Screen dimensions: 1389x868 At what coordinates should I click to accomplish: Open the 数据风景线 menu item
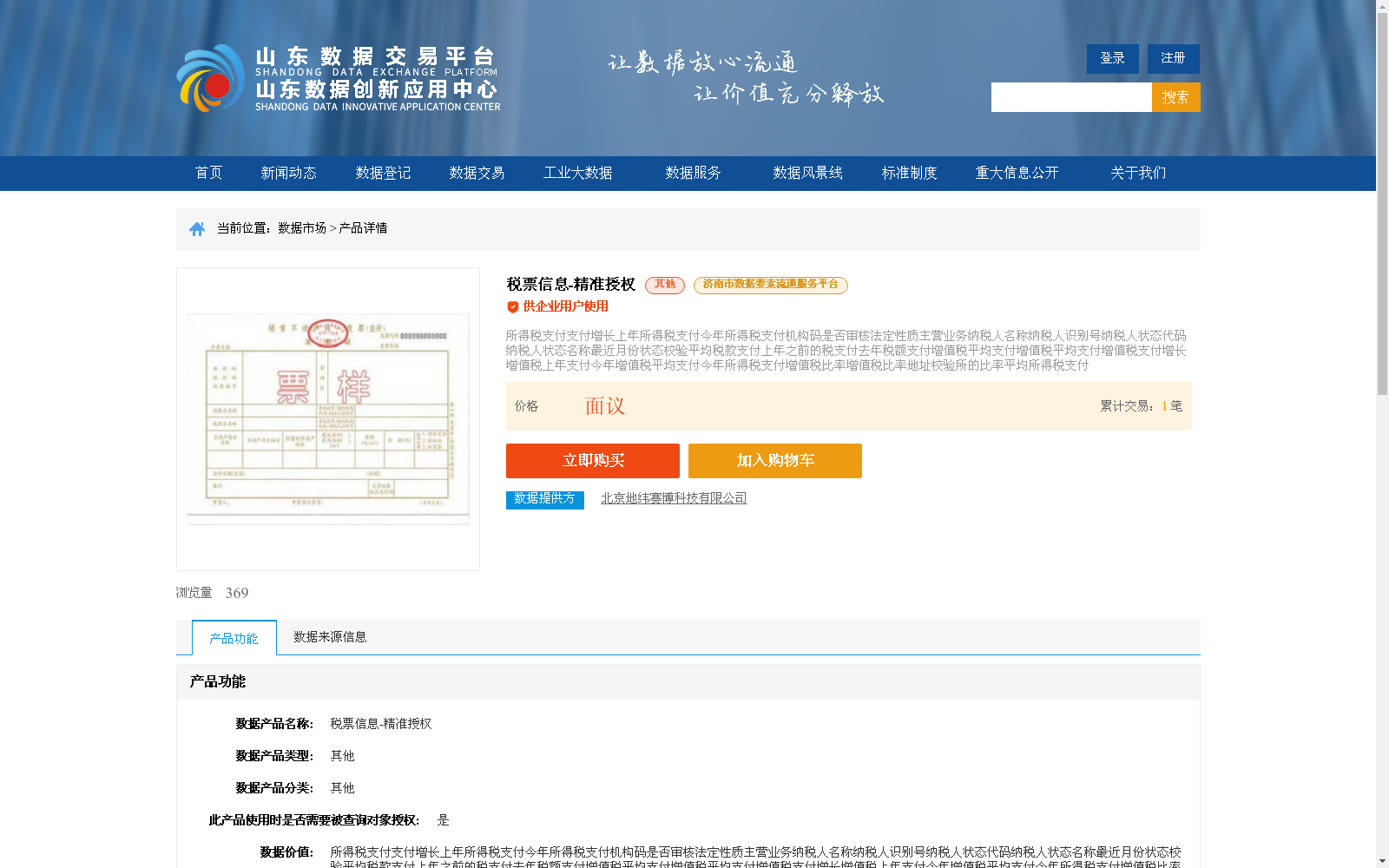[x=808, y=173]
